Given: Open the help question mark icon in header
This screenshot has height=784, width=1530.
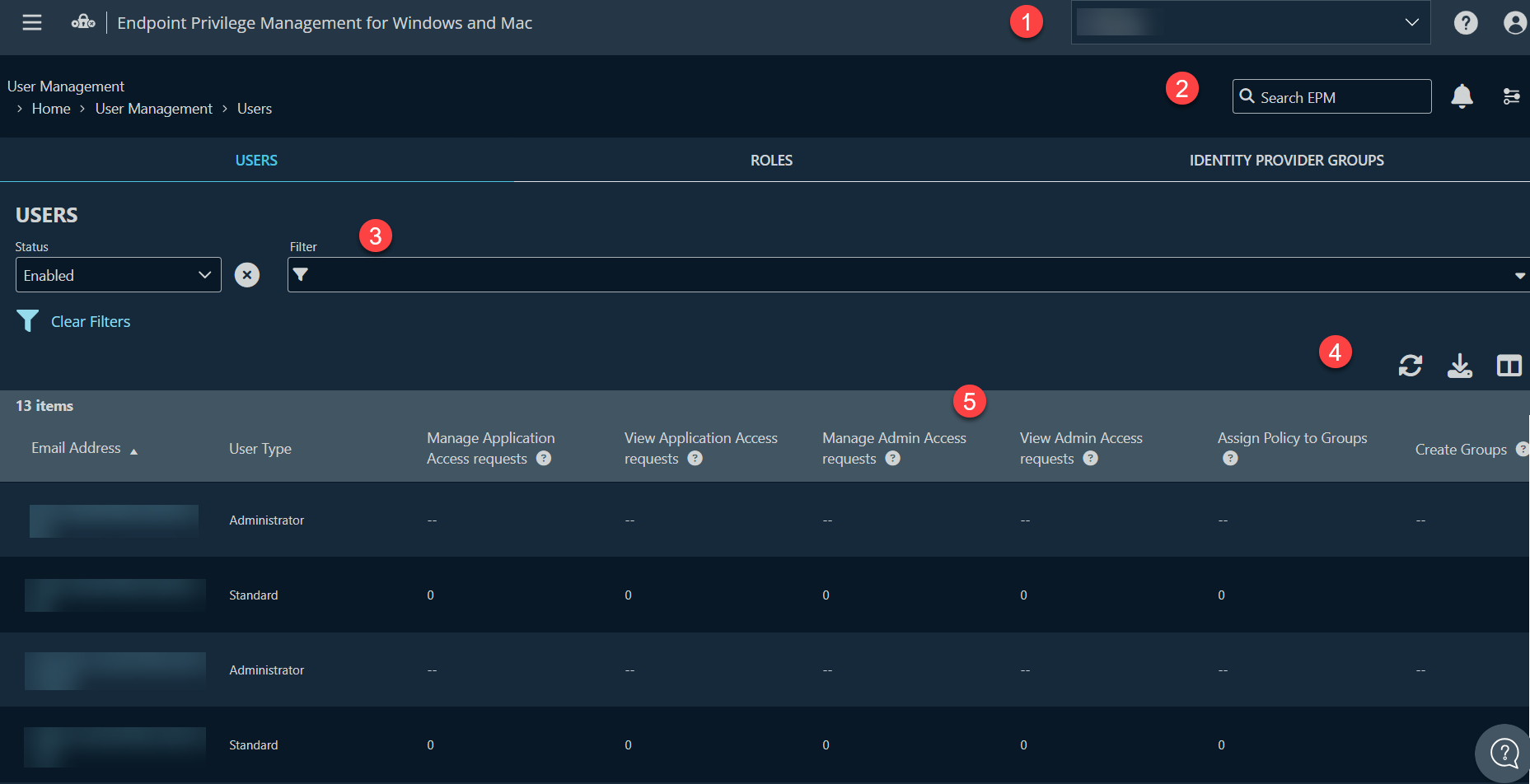Looking at the screenshot, I should click(x=1466, y=23).
